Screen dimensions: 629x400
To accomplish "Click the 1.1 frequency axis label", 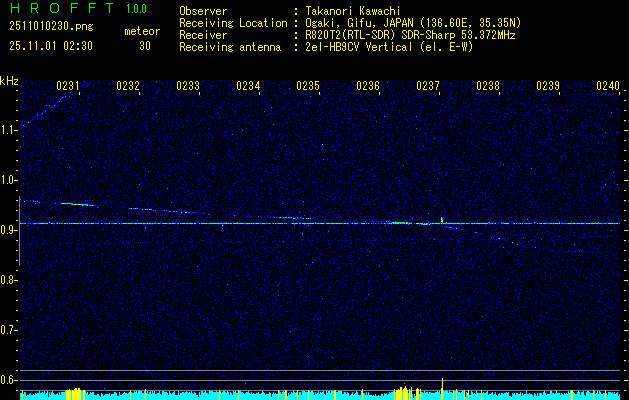I will (9, 129).
